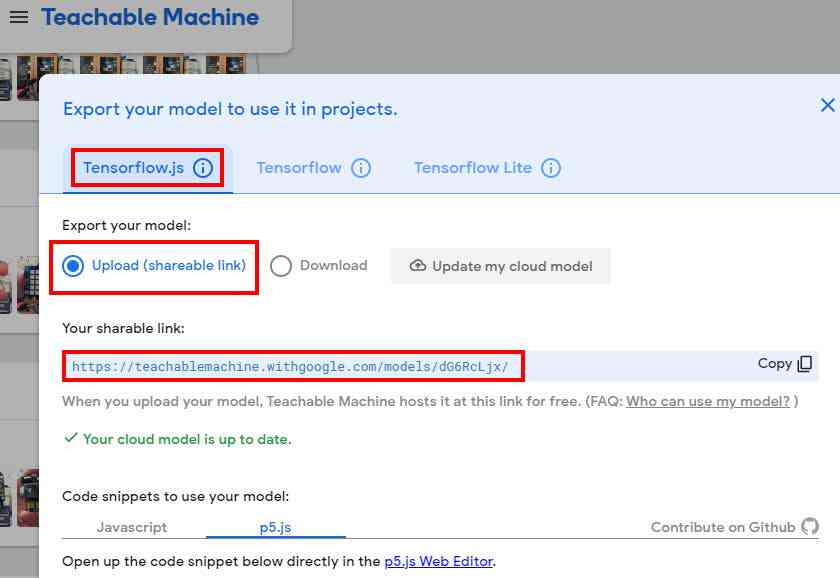Close the export dialog with the X

click(x=827, y=105)
